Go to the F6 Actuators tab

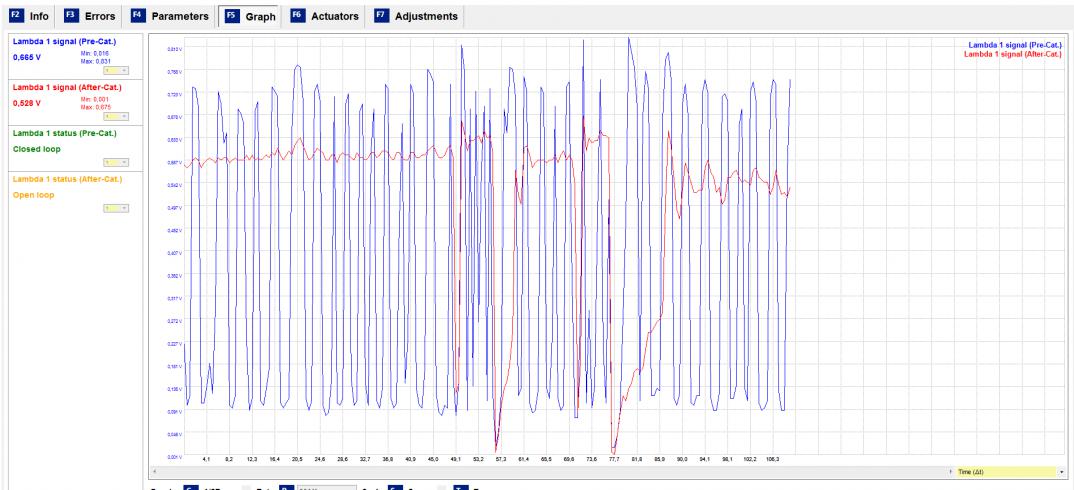(x=325, y=16)
